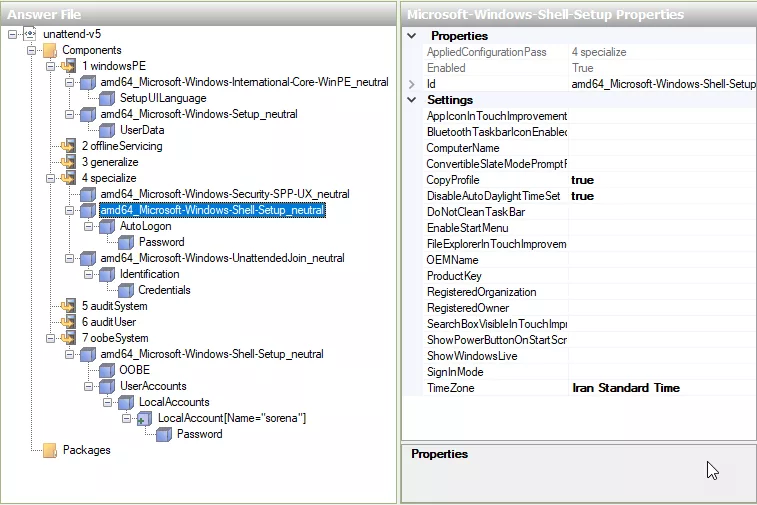
Task: Collapse the unattend-v5 root node
Action: pos(13,34)
